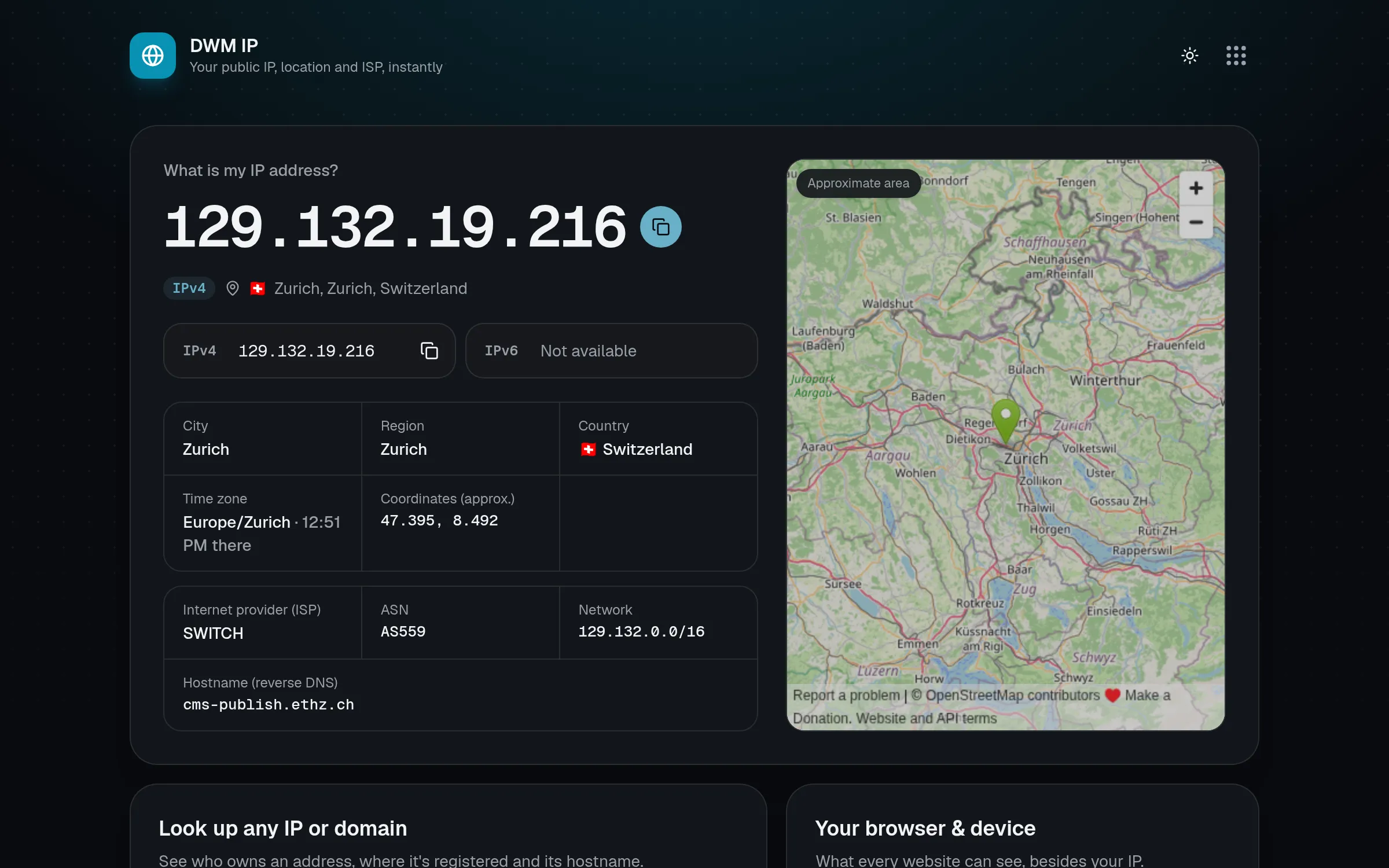Click hostname cms-publish.ethz.ch
Viewport: 1389px width, 868px height.
pos(269,705)
